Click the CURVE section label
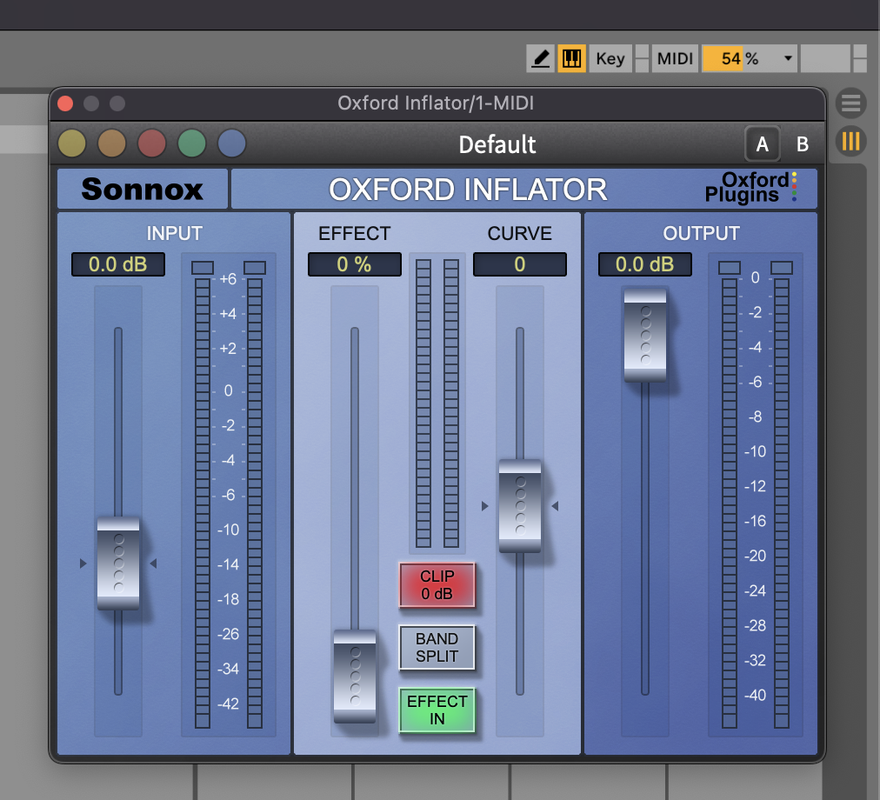The height and width of the screenshot is (800, 880). (x=520, y=234)
